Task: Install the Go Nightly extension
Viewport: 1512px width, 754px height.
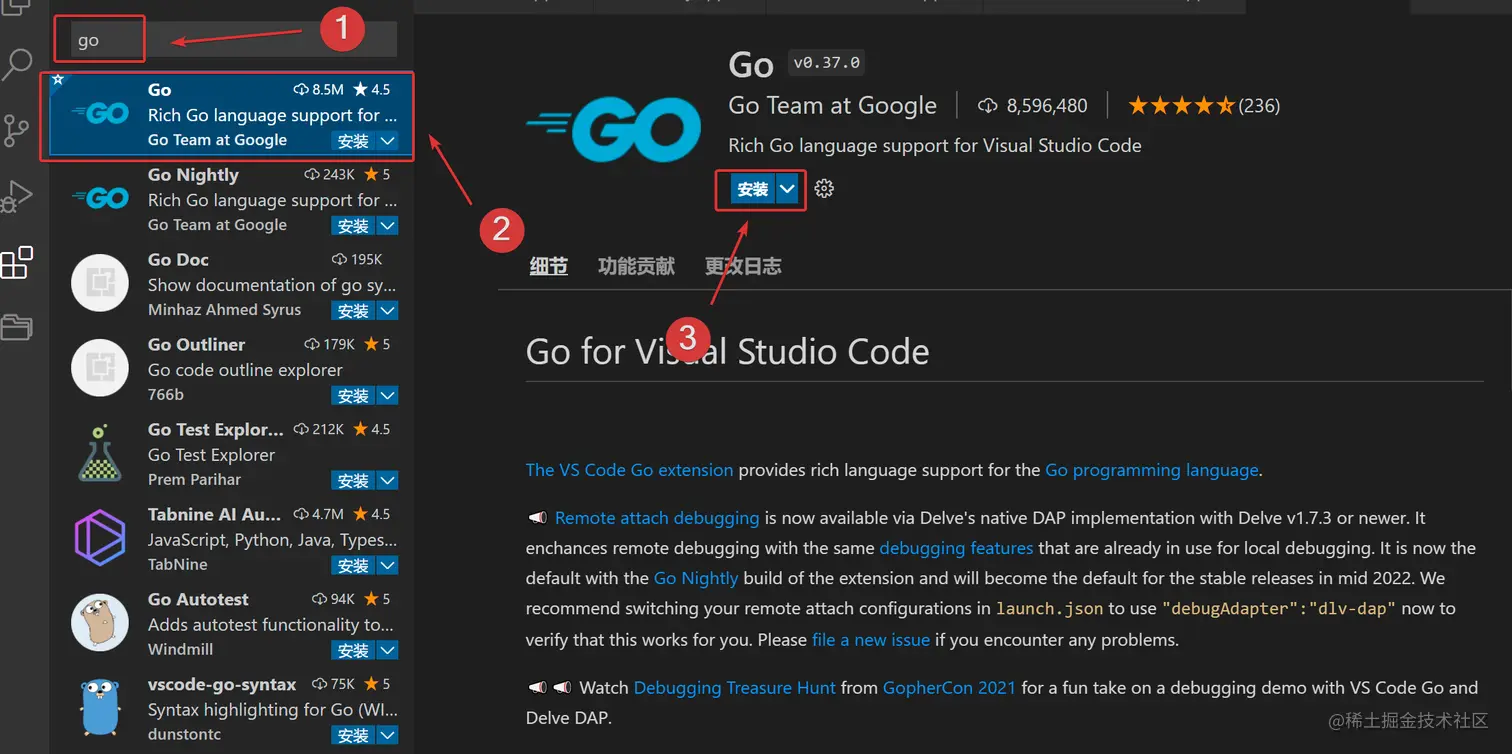Action: (x=353, y=226)
